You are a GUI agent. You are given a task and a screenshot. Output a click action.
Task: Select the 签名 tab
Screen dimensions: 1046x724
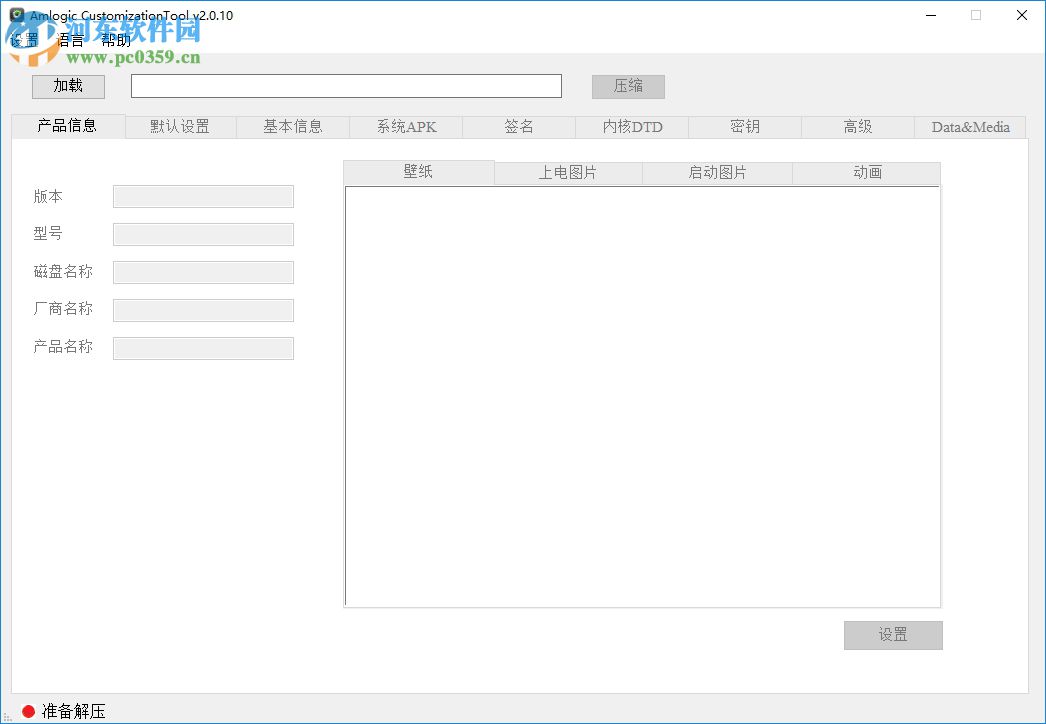pos(519,126)
